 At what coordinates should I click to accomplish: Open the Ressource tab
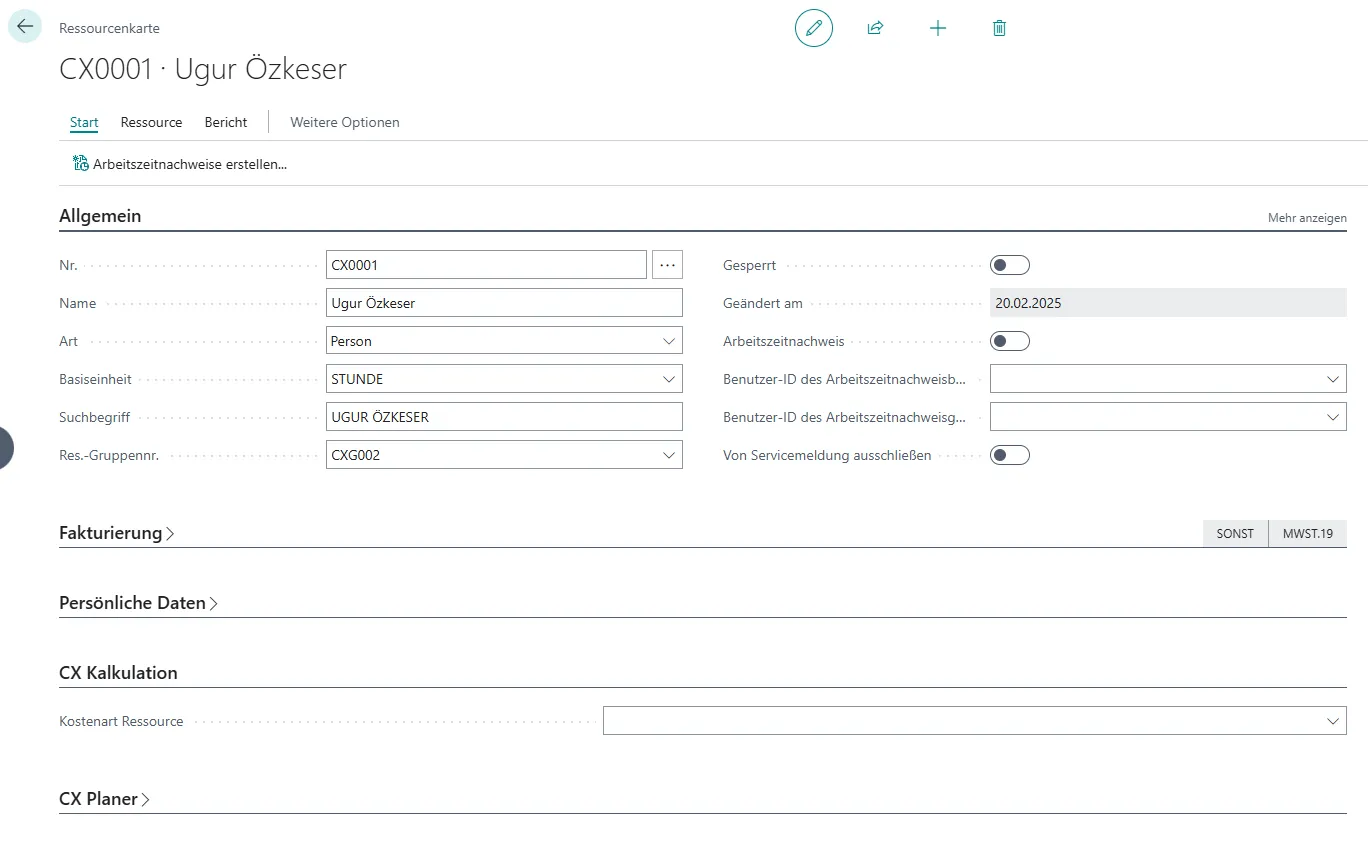tap(151, 122)
